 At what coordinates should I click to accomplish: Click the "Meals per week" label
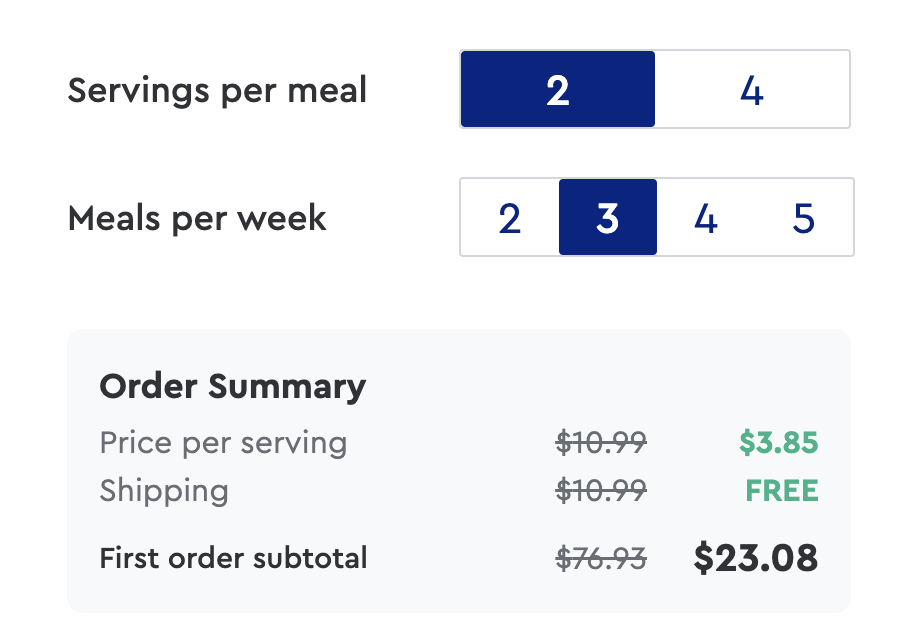(x=197, y=218)
